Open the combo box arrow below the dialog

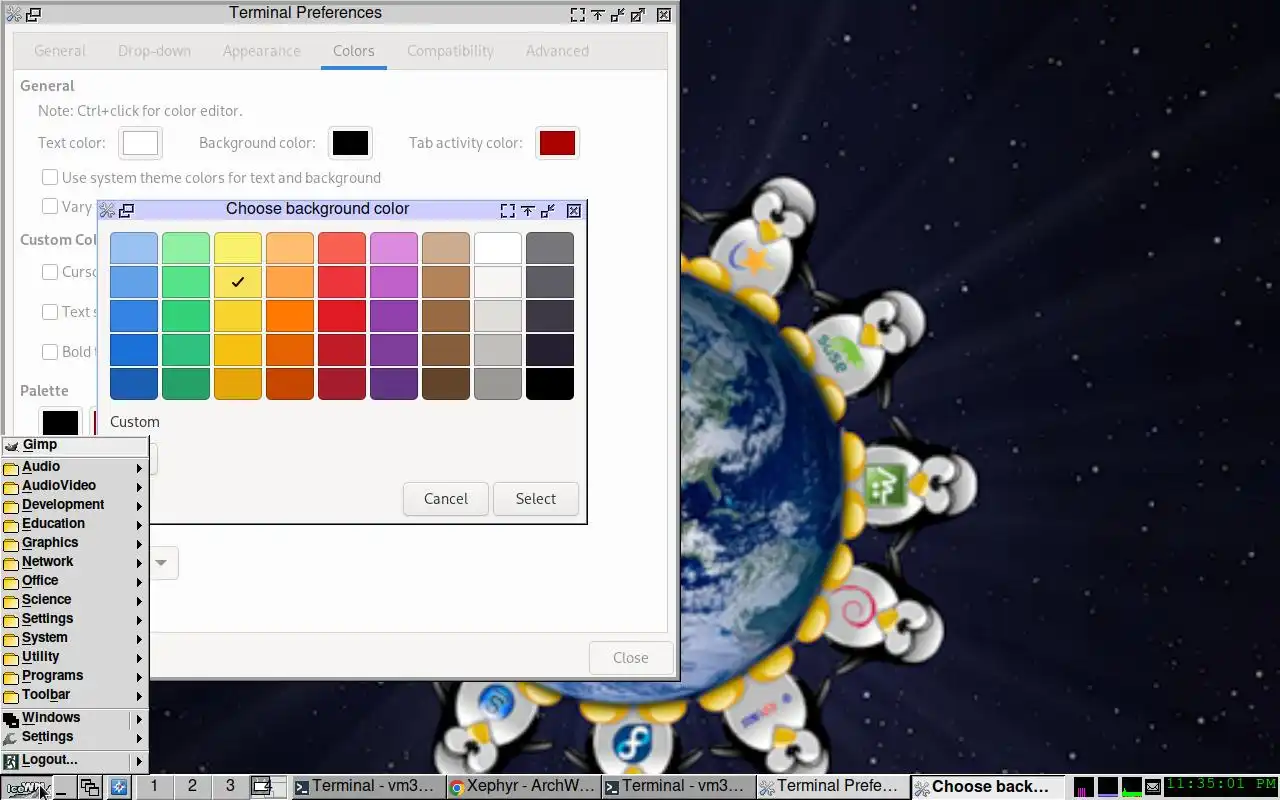162,563
